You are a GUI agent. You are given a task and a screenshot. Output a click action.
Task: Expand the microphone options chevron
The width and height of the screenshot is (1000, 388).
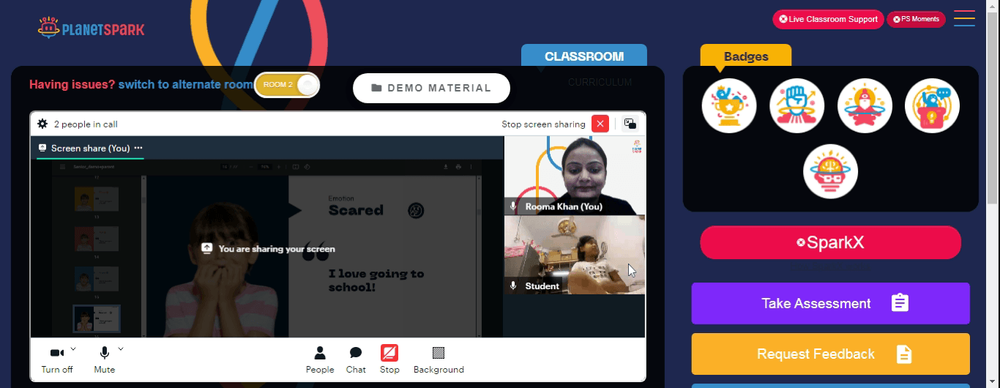(x=121, y=348)
